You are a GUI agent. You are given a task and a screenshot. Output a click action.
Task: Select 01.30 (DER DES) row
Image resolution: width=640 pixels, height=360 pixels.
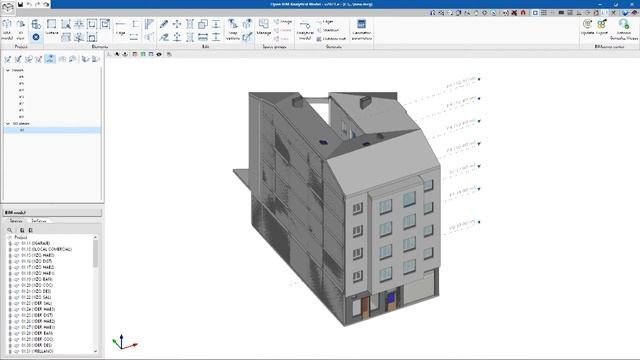(36, 345)
